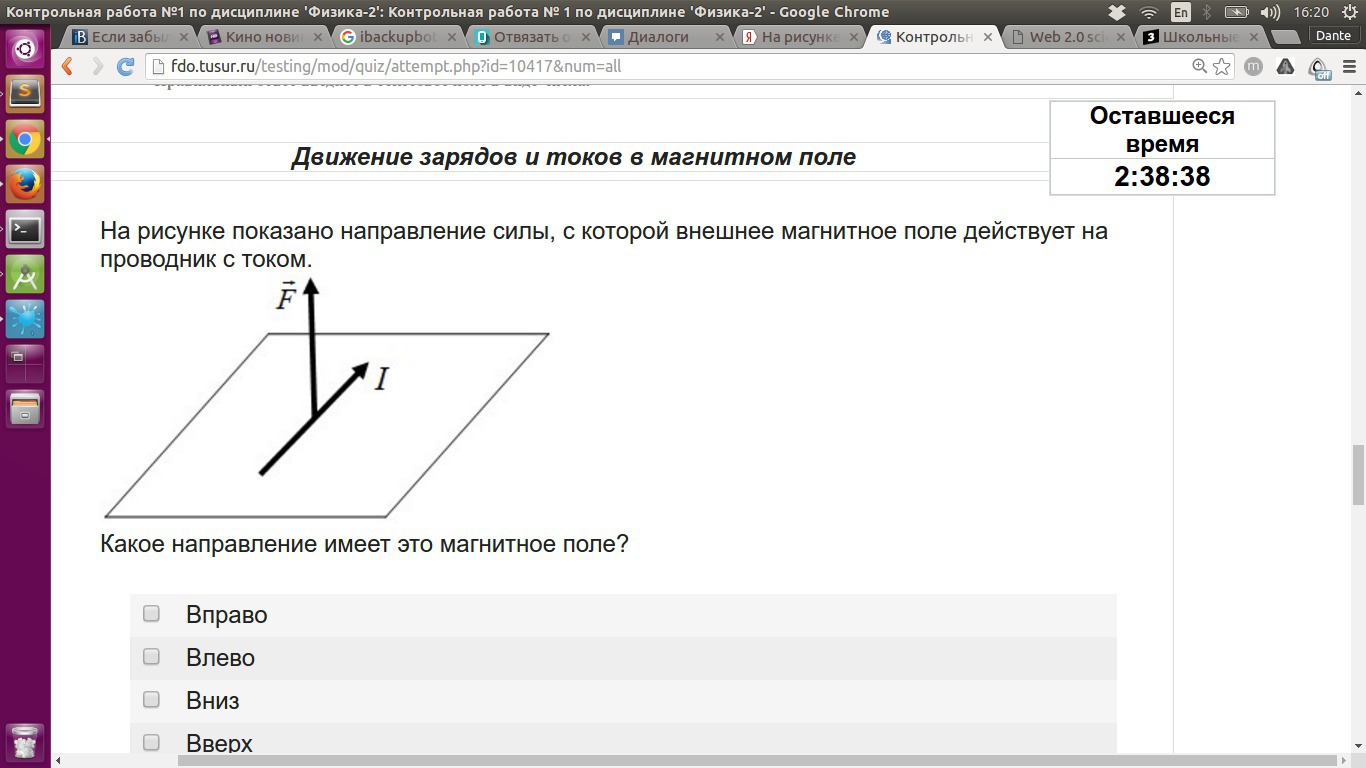Click question text 'Какое направление имеет это магнитное поле?'
This screenshot has height=768, width=1366.
[x=364, y=545]
